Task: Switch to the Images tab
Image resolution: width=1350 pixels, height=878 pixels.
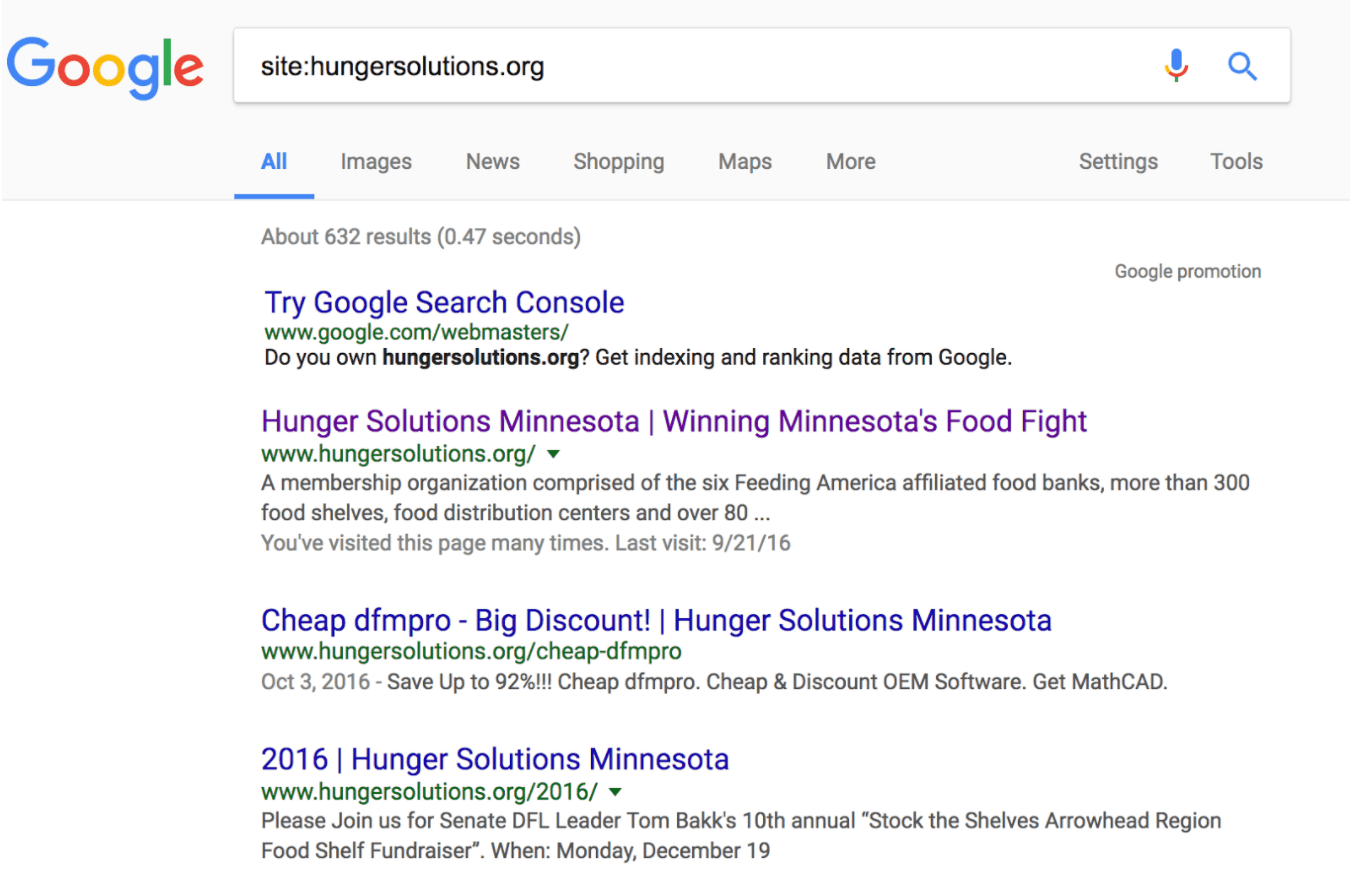Action: (x=376, y=162)
